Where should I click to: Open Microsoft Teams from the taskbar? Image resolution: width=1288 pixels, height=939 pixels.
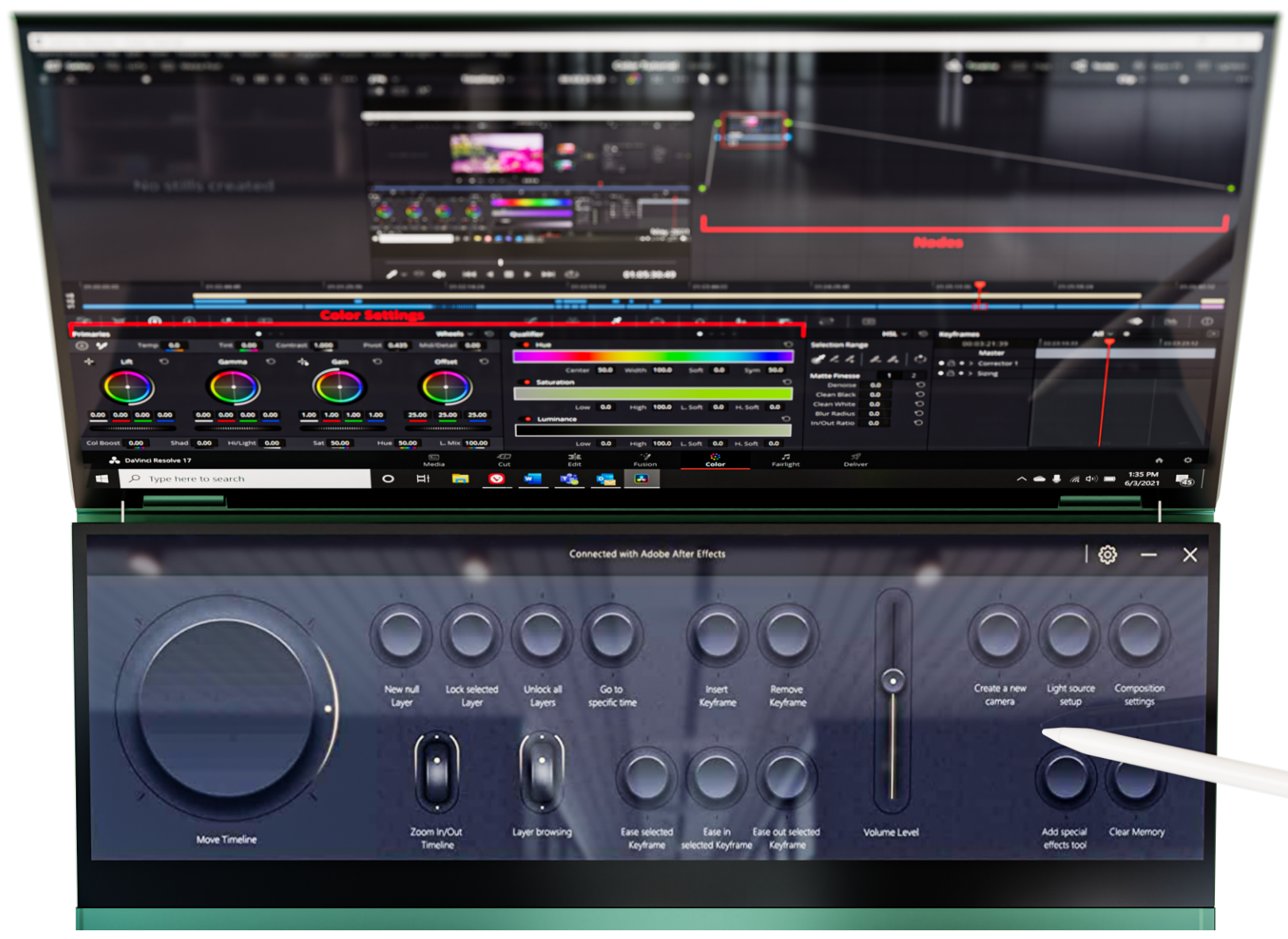(569, 479)
